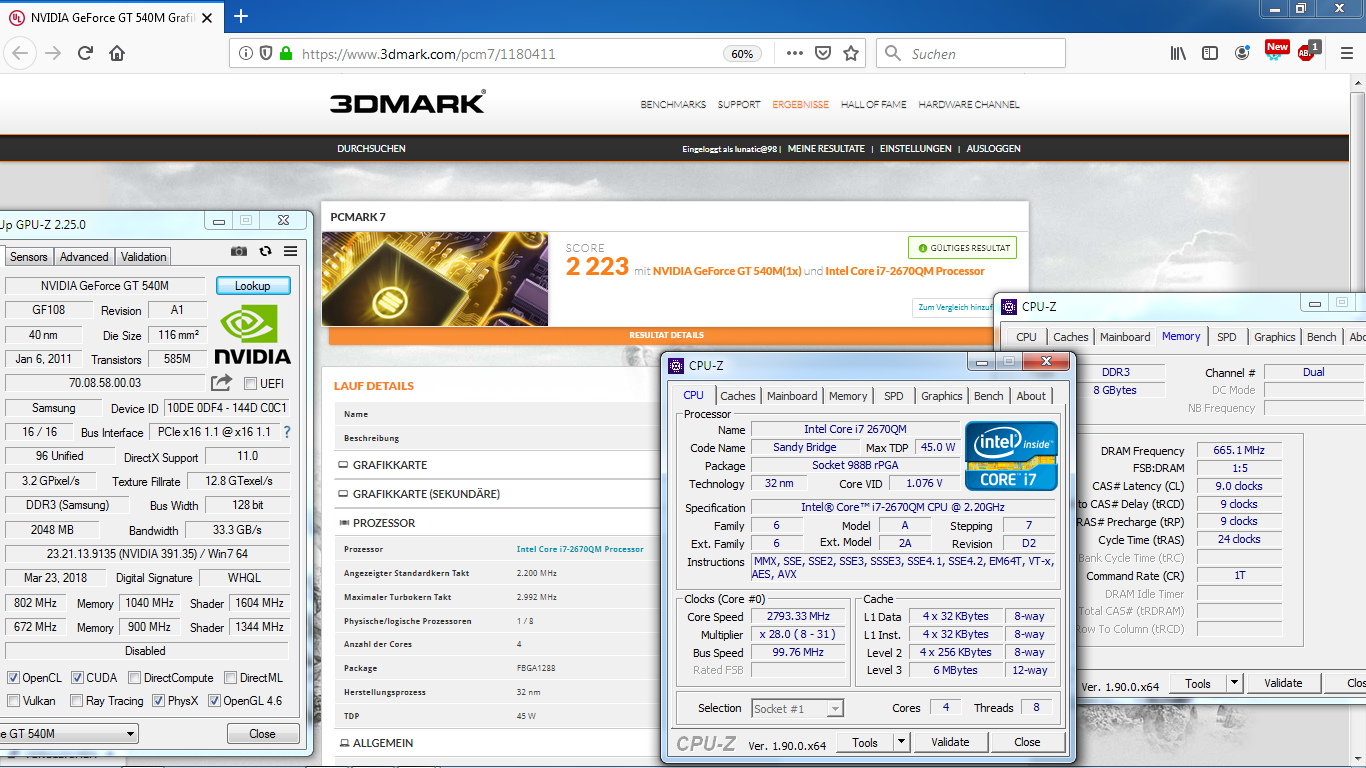Viewport: 1366px width, 768px height.
Task: Open the Firefox home page
Action: 117,54
